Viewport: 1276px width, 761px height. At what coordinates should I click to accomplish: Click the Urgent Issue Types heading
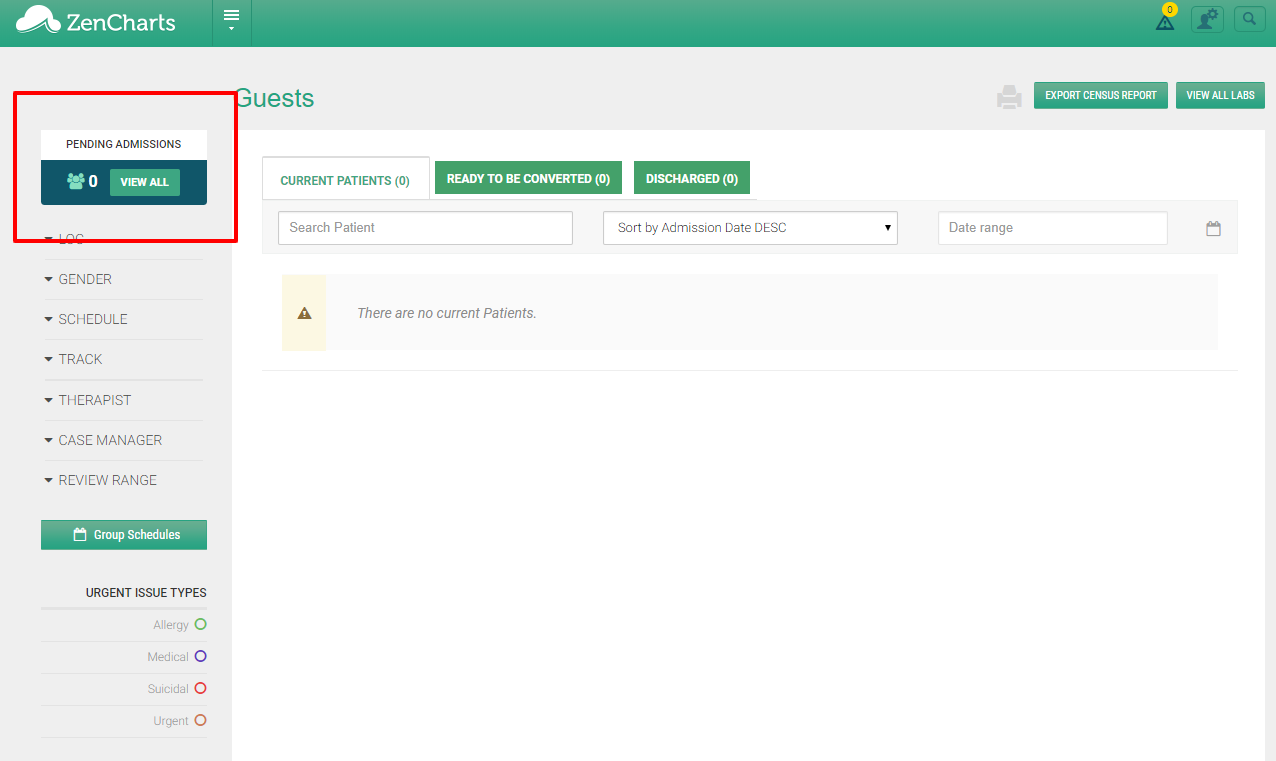coord(146,593)
